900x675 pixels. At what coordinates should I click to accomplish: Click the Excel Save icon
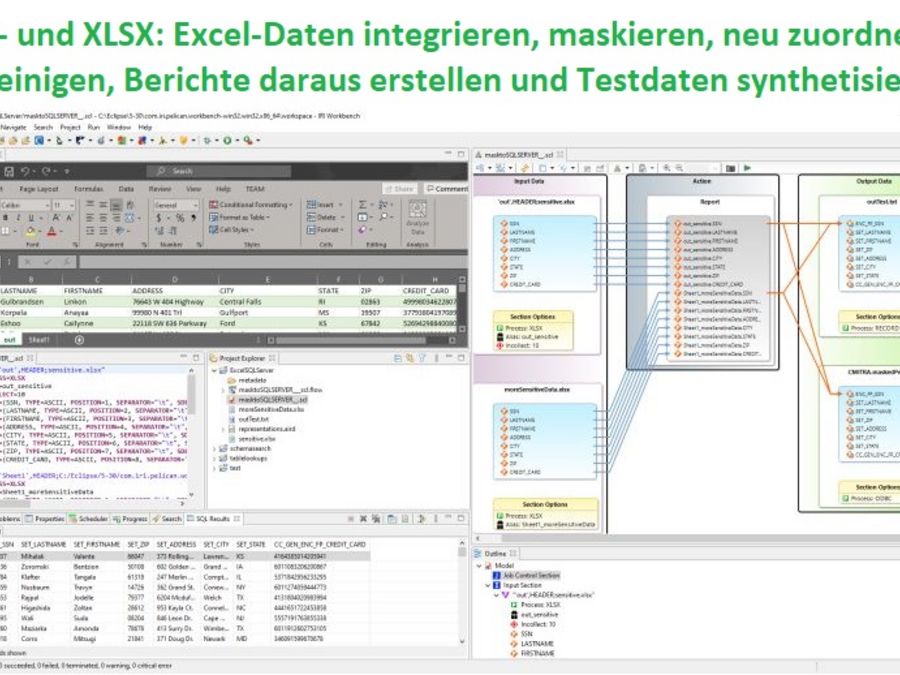(x=9, y=171)
